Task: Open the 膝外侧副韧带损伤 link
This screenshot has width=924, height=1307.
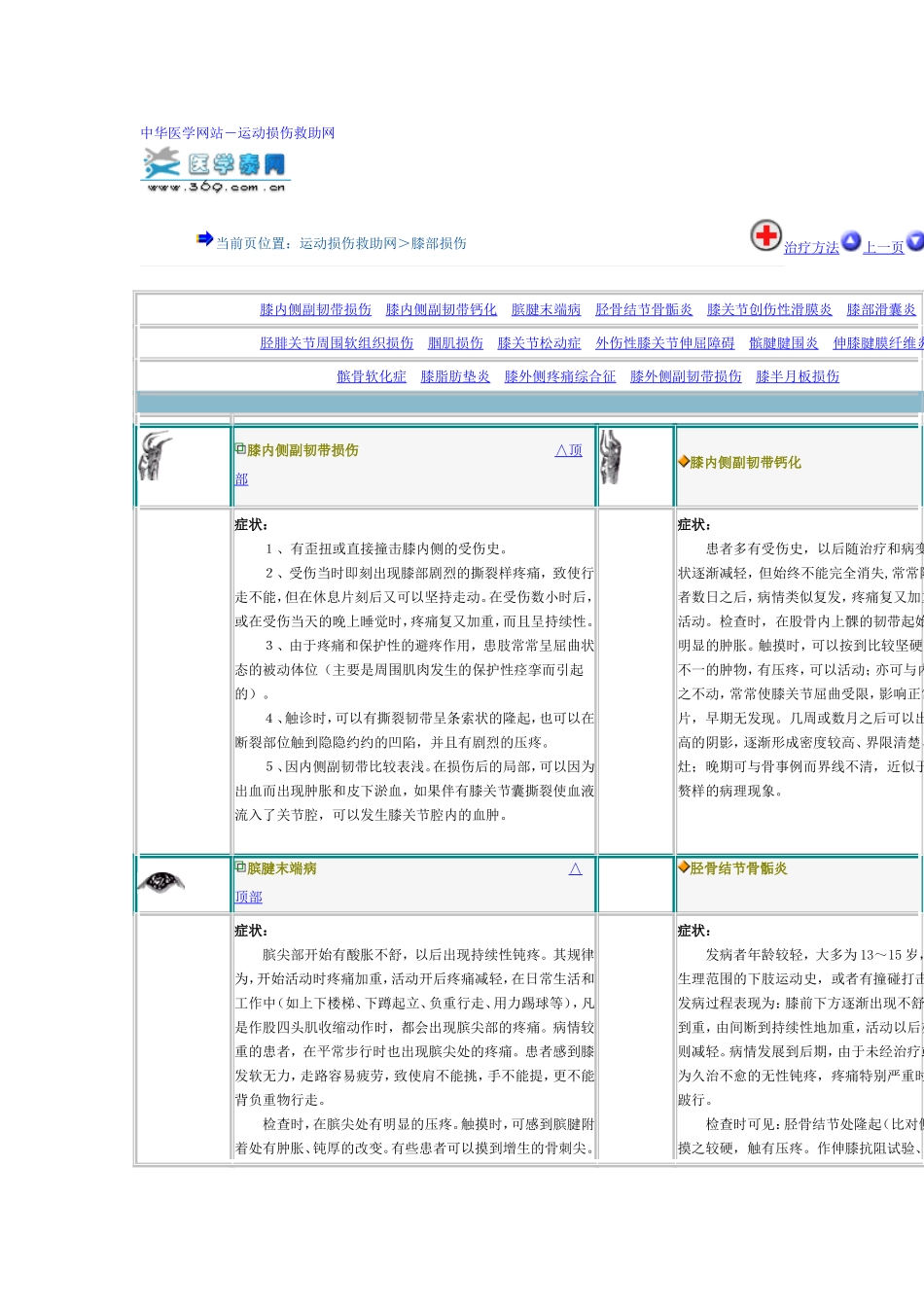Action: (x=686, y=377)
